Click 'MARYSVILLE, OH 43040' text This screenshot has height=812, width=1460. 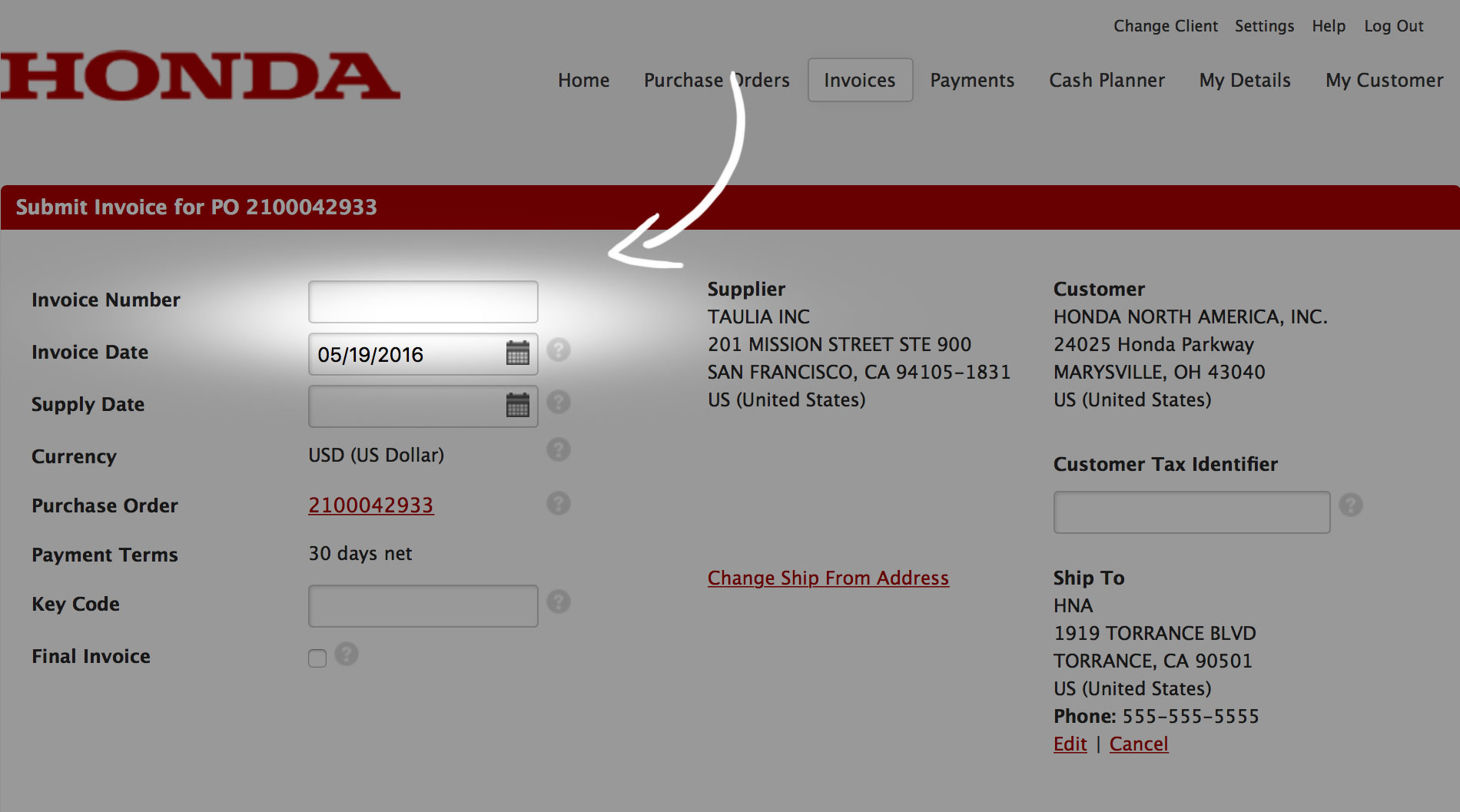point(1160,372)
